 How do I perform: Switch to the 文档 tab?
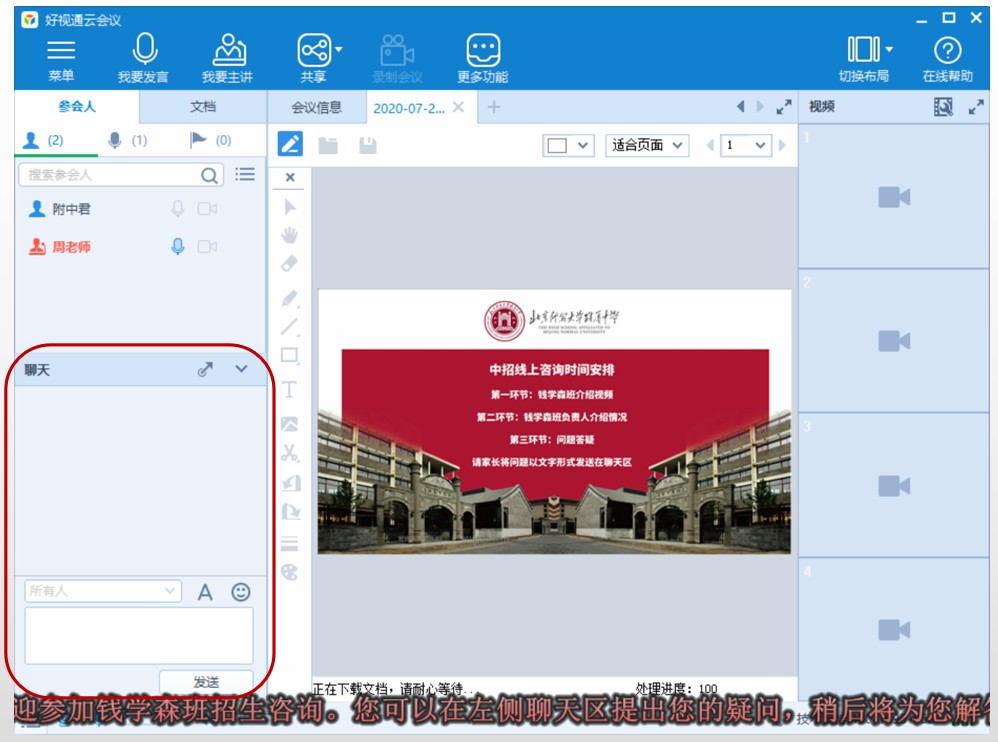[203, 107]
